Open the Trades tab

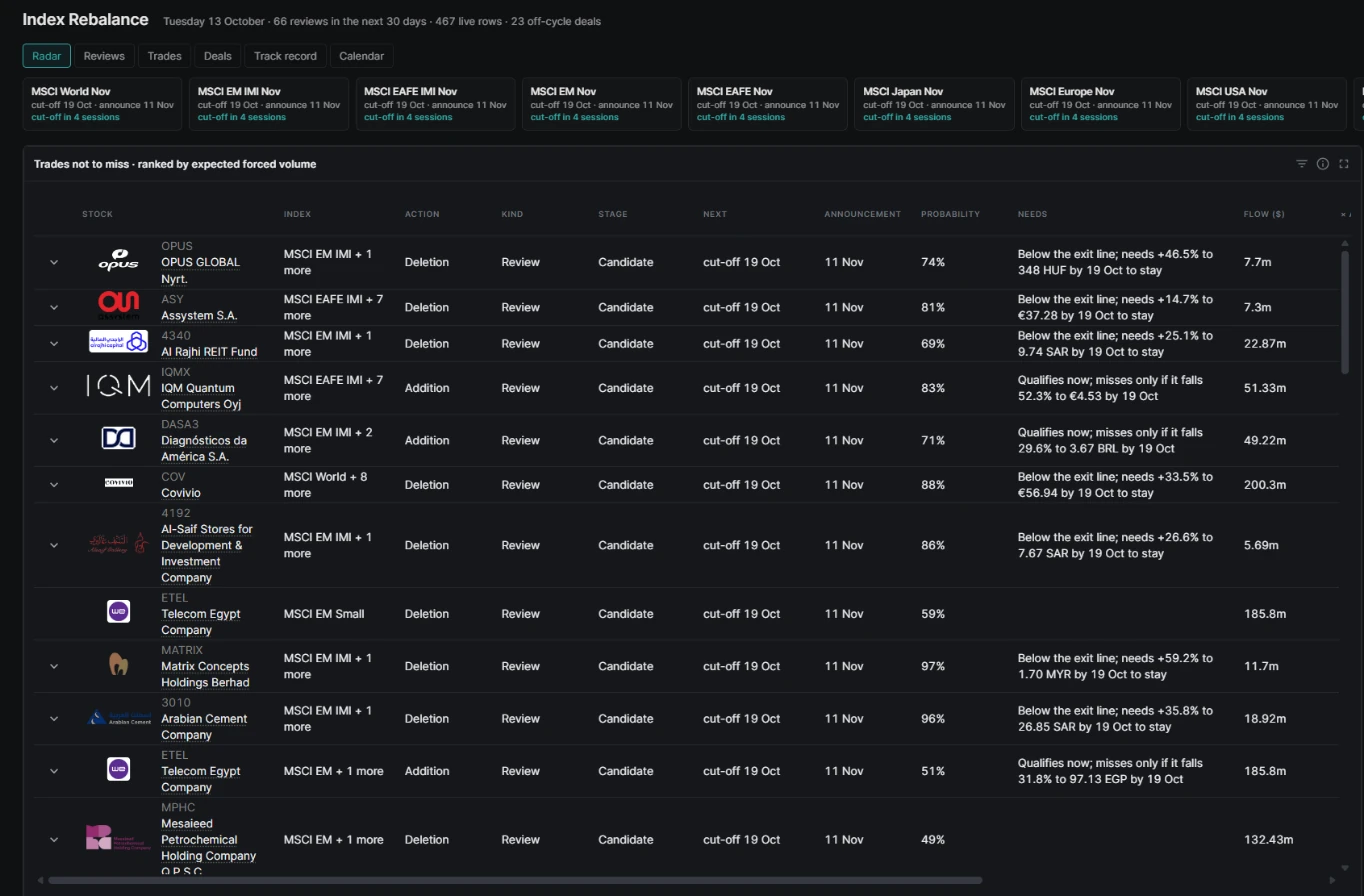pyautogui.click(x=164, y=56)
